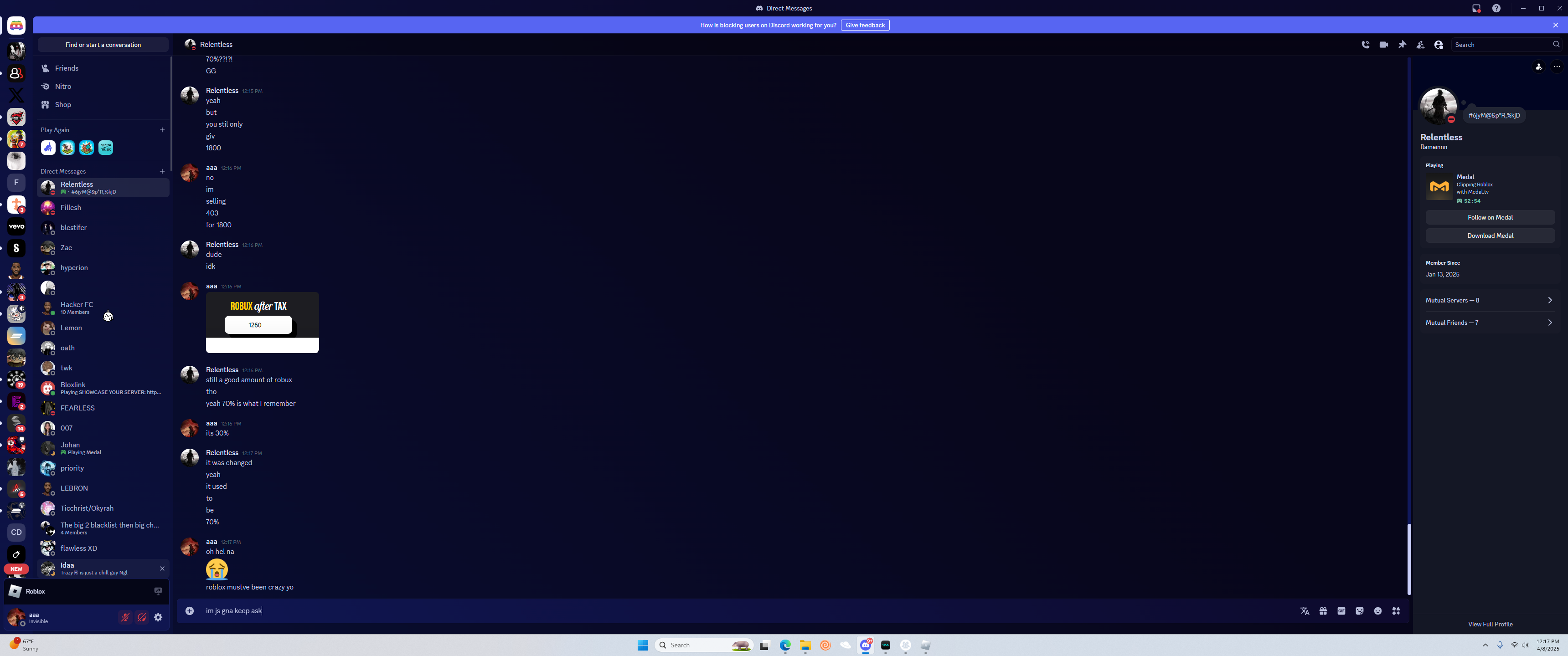Image resolution: width=1568 pixels, height=656 pixels.
Task: Open the Friends tab
Action: click(67, 68)
